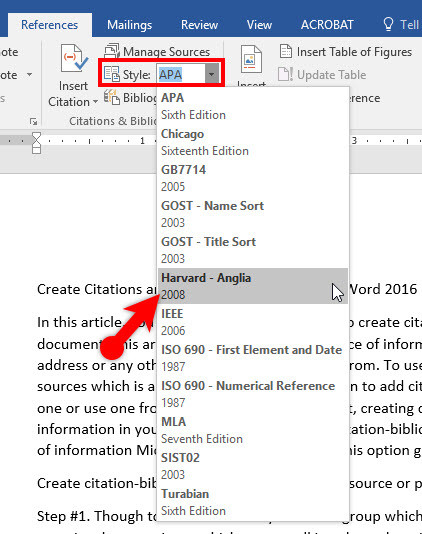Open the Review tab
The image size is (422, 534).
(x=199, y=25)
